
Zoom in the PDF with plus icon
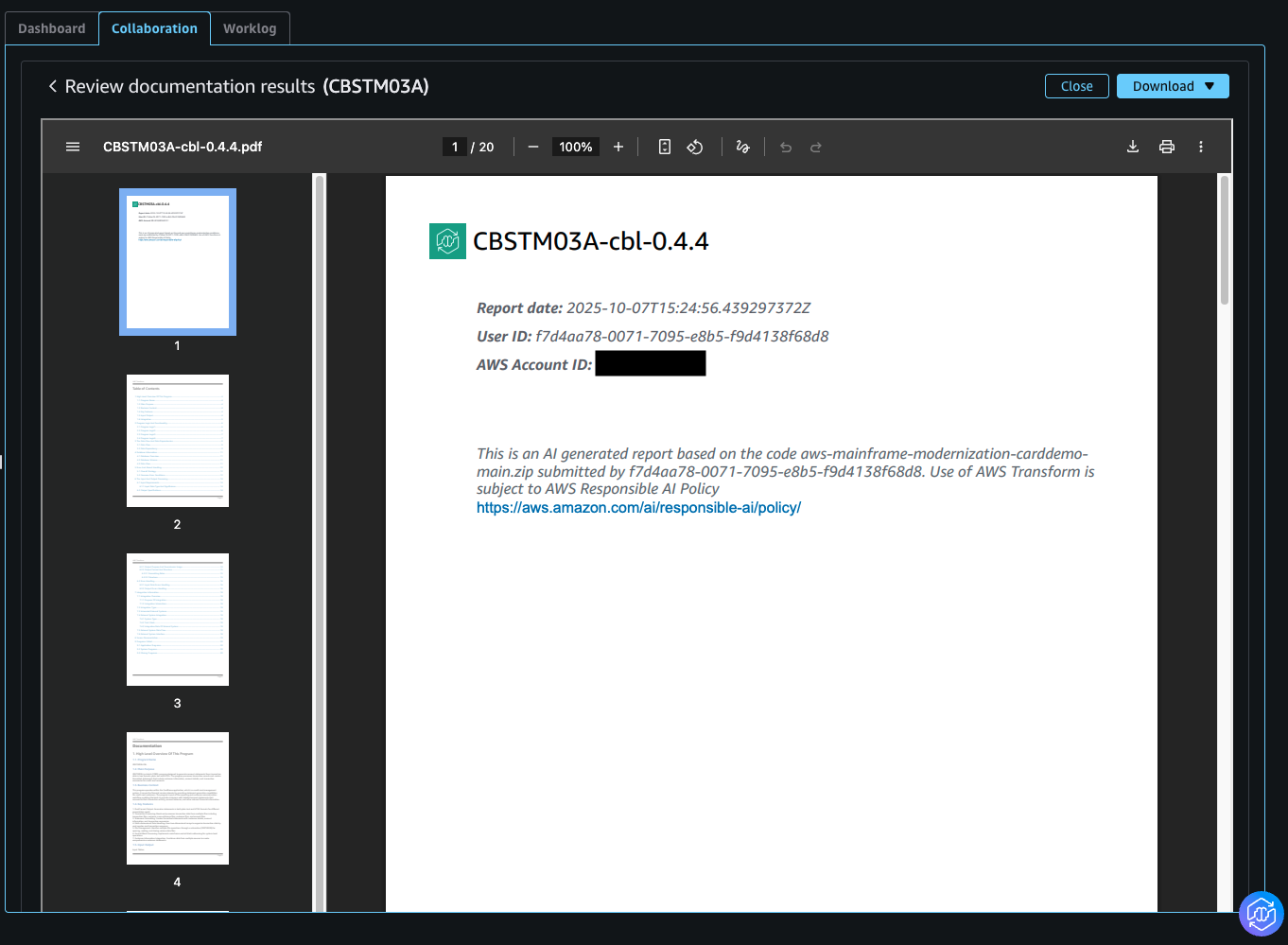618,147
